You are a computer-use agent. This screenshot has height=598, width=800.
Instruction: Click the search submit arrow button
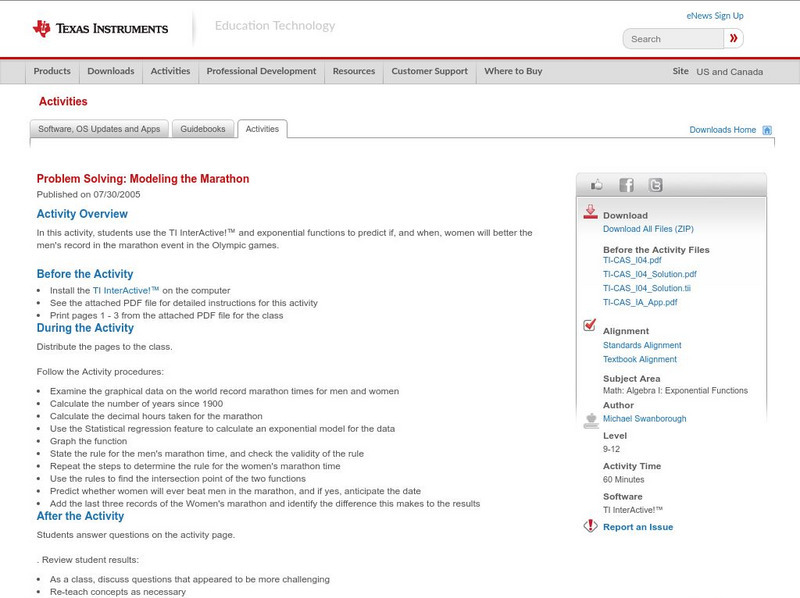(x=734, y=38)
